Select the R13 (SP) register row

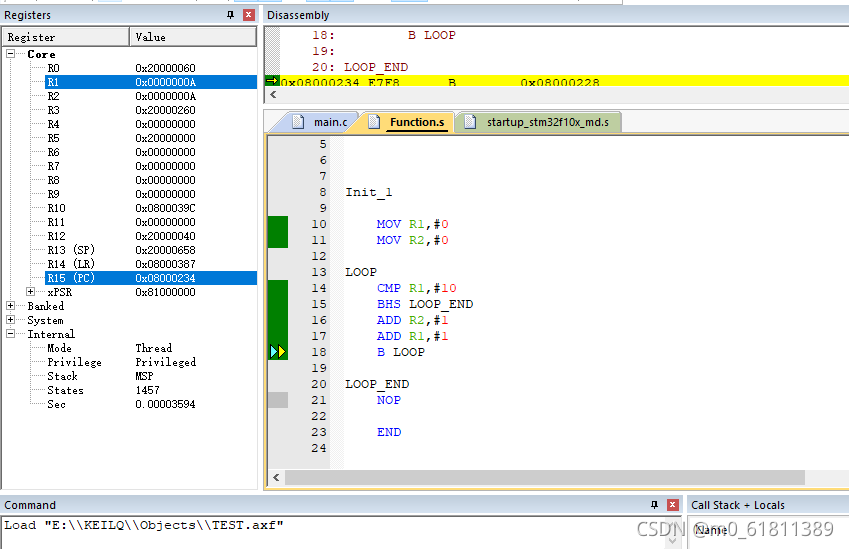point(151,250)
